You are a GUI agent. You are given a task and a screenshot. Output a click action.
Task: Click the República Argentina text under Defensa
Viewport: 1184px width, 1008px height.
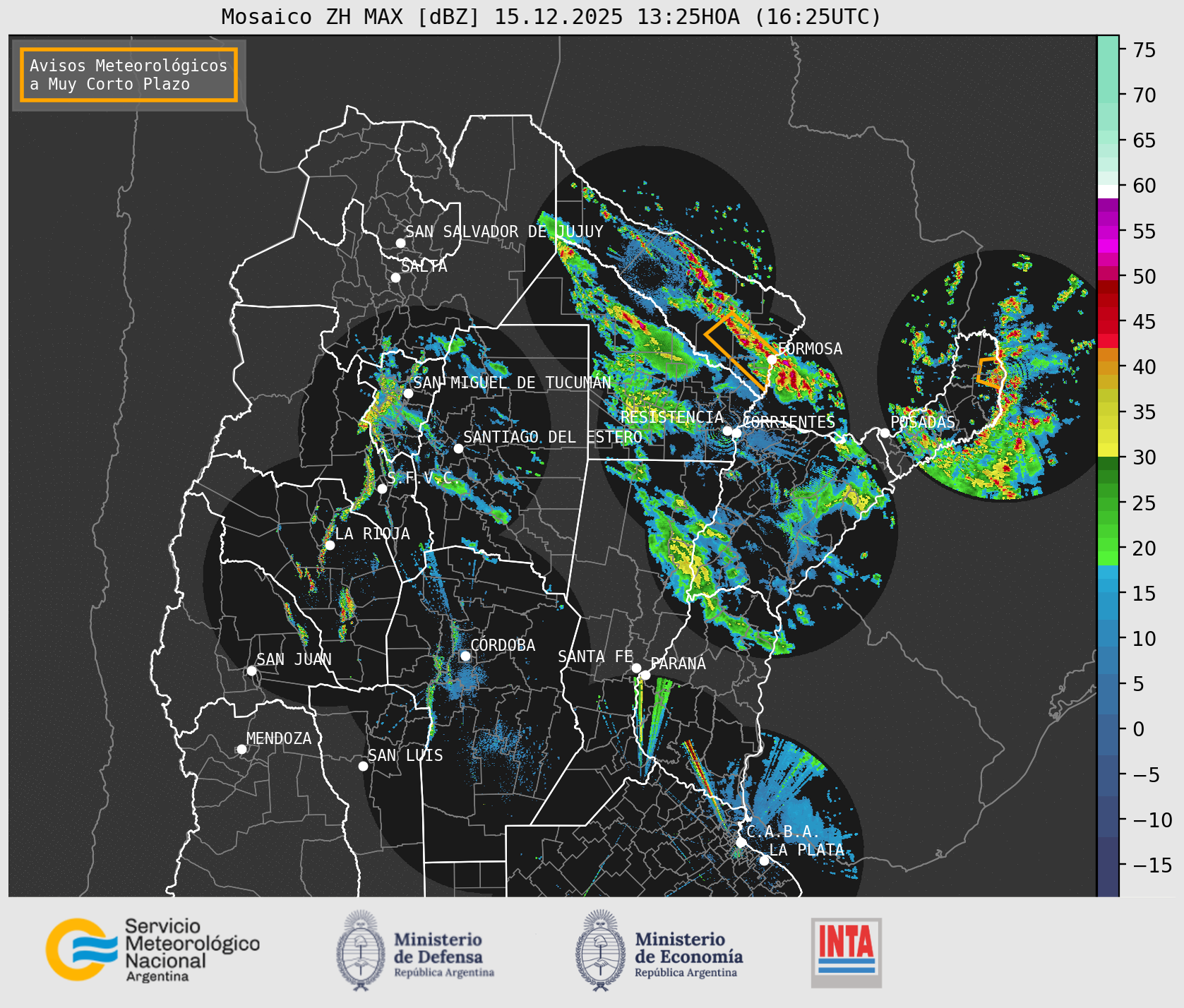pyautogui.click(x=444, y=973)
